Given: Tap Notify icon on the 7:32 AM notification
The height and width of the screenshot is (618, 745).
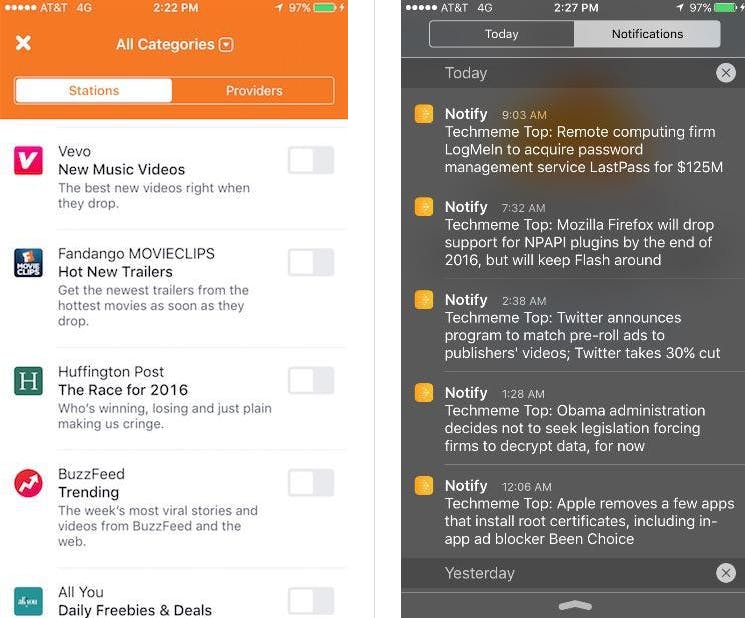Looking at the screenshot, I should [x=424, y=207].
